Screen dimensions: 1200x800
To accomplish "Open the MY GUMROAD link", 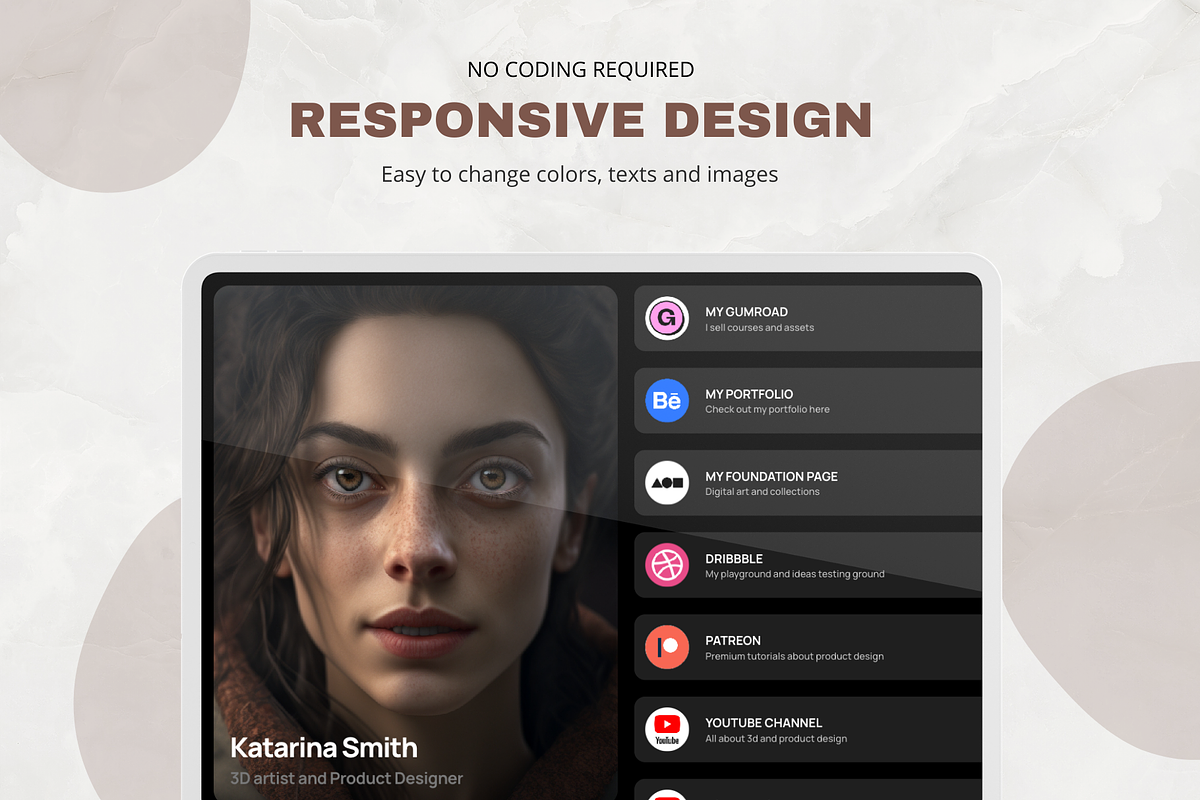I will [x=808, y=319].
